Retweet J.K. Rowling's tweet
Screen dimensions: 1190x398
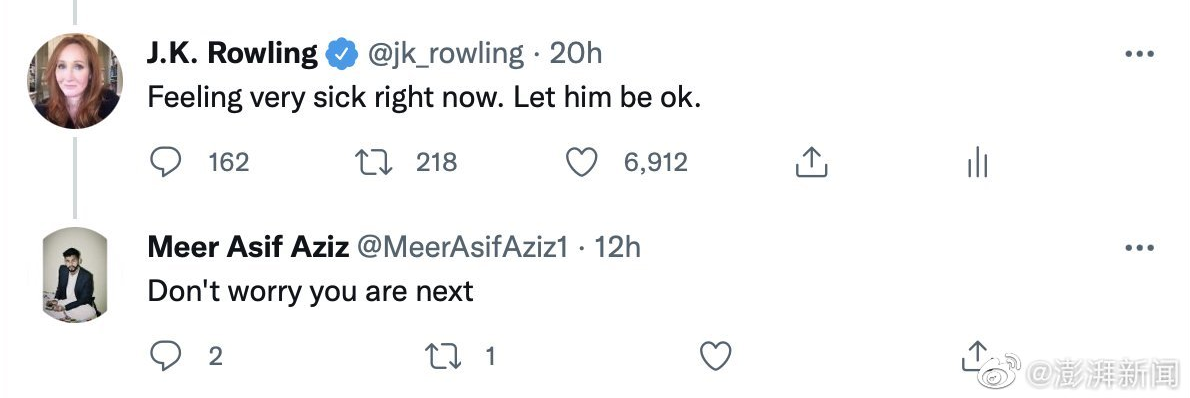coord(373,162)
